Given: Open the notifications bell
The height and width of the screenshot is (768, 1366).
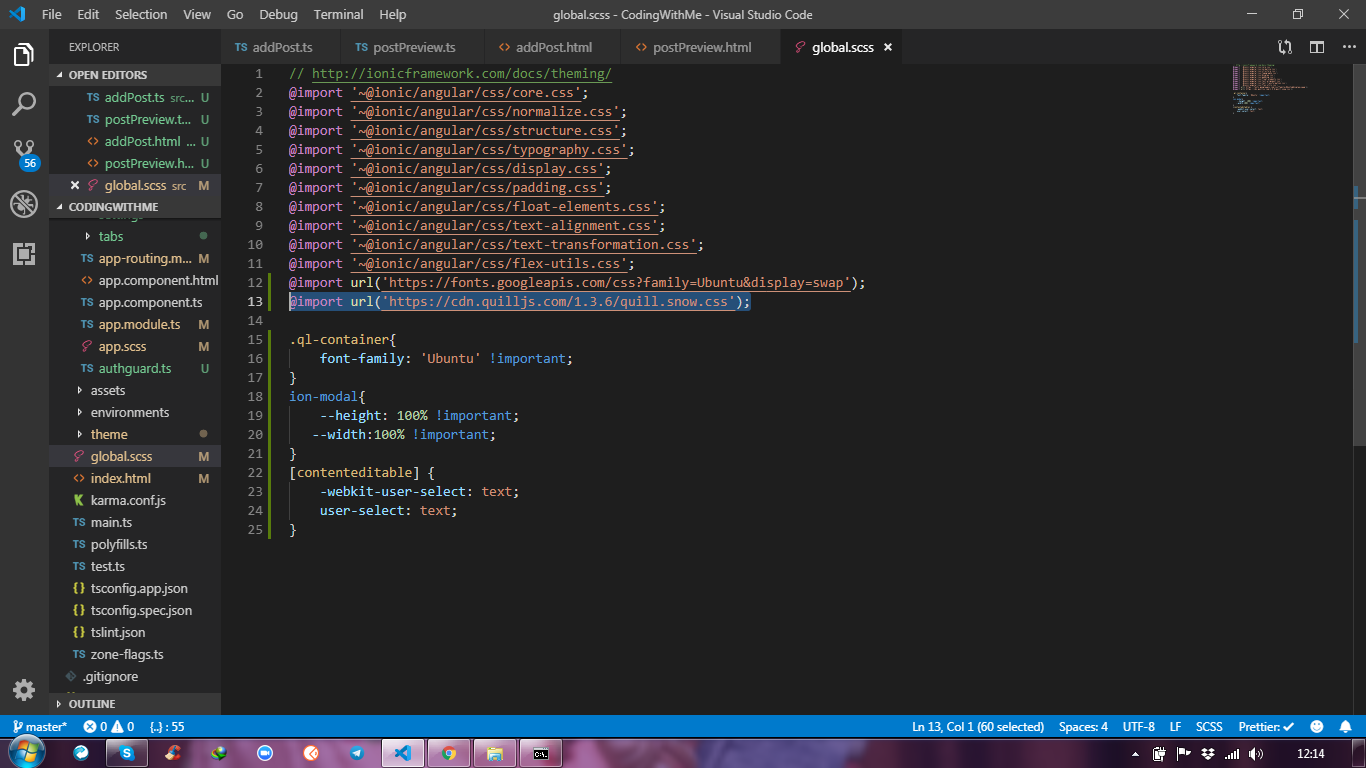Looking at the screenshot, I should click(1347, 727).
